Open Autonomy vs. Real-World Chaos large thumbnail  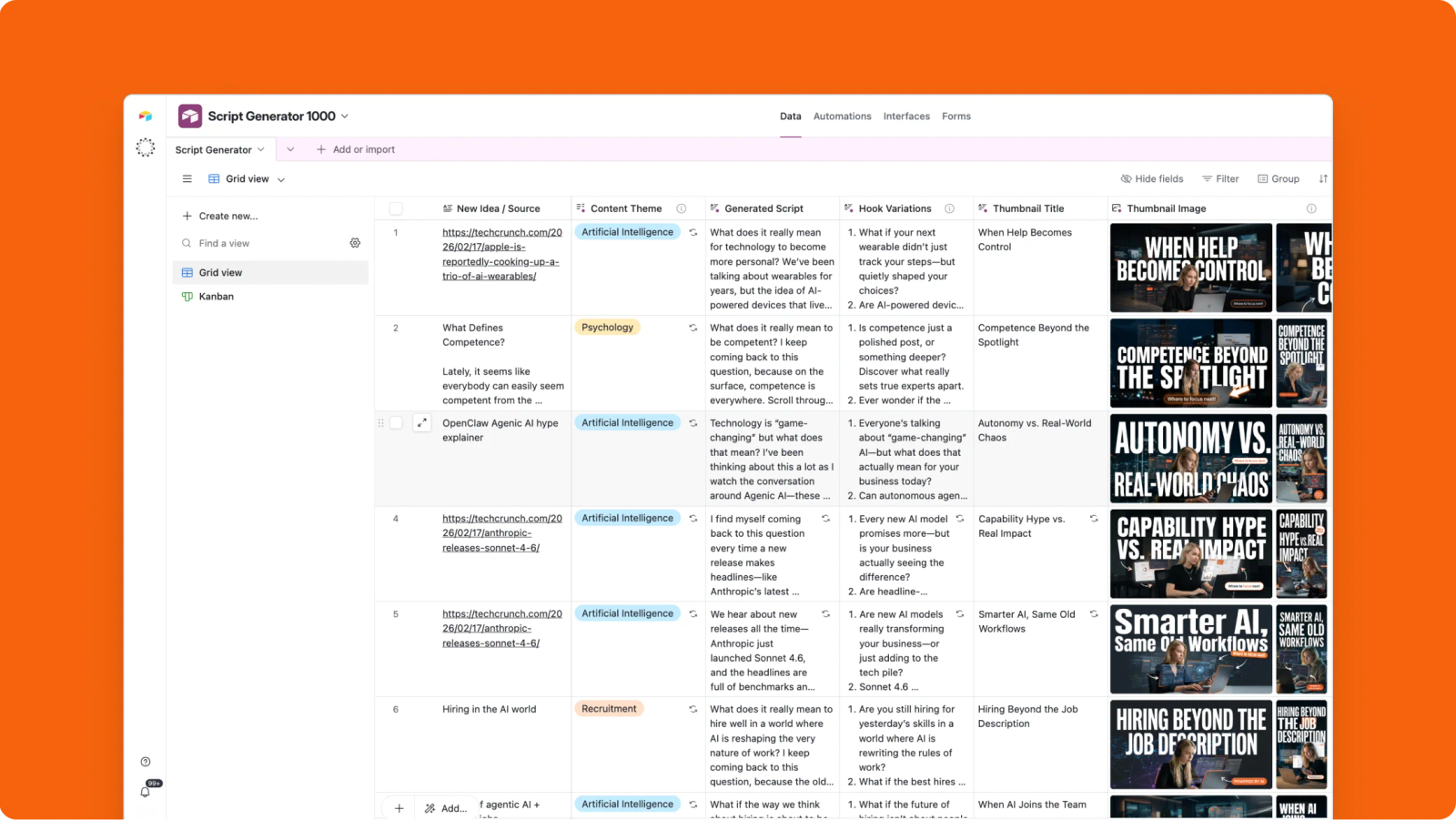coord(1191,459)
